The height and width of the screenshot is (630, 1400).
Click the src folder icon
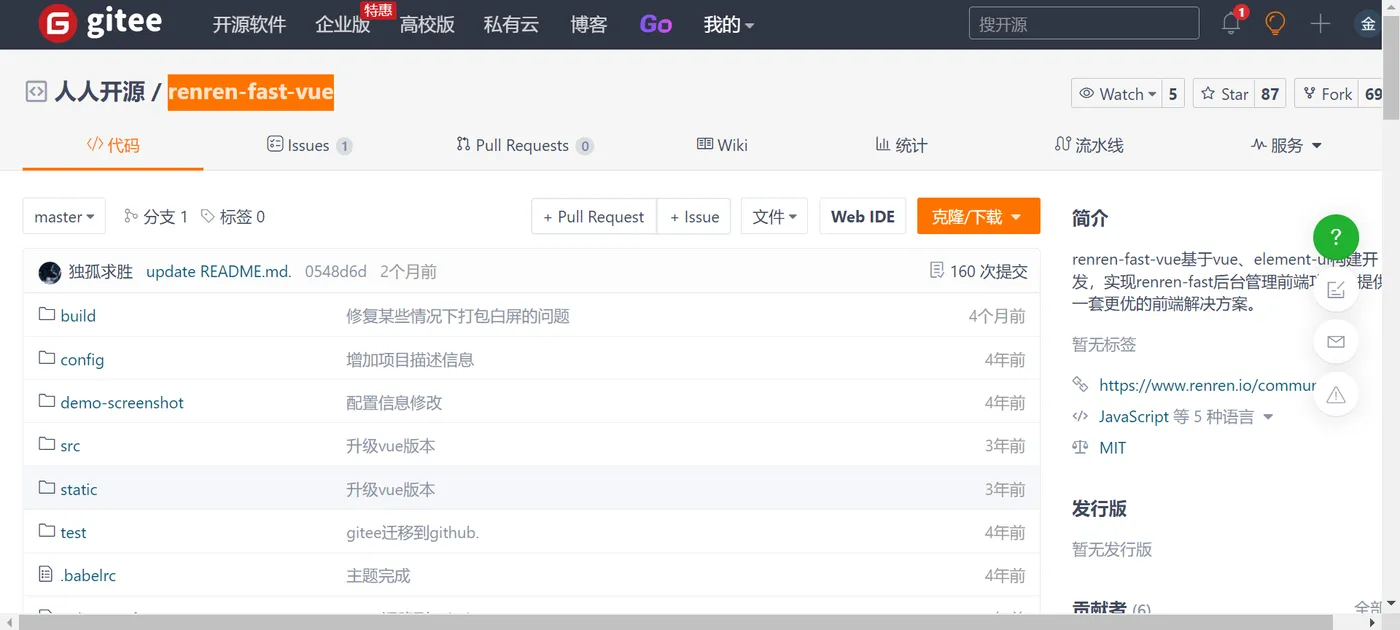46,444
